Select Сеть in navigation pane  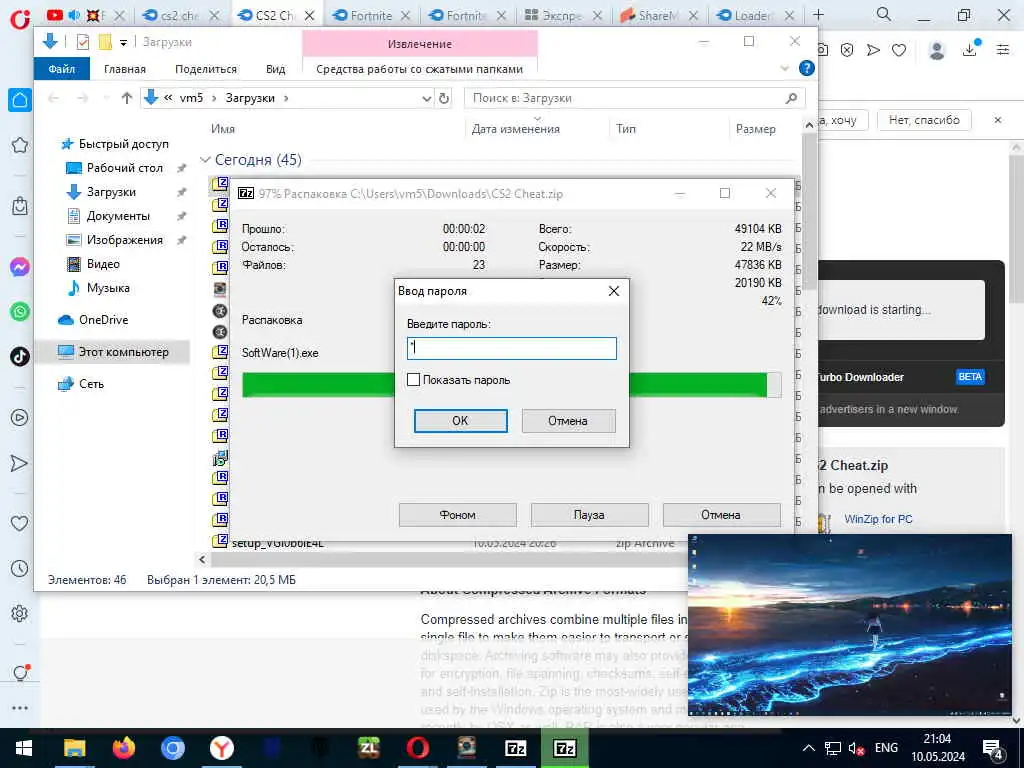pyautogui.click(x=91, y=384)
